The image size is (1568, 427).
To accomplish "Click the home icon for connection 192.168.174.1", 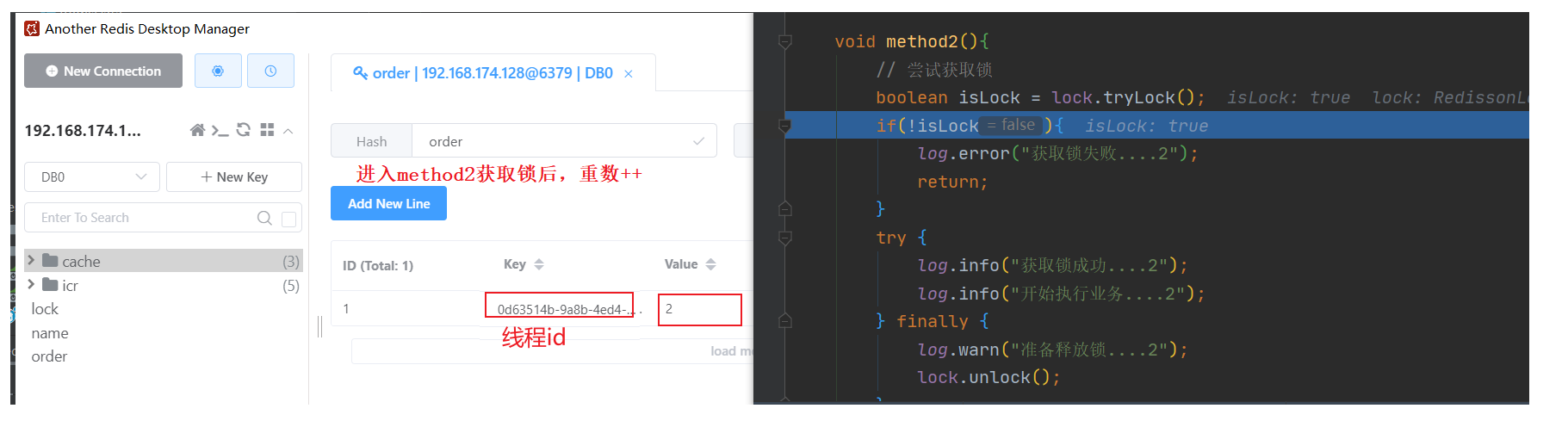I will click(x=197, y=130).
